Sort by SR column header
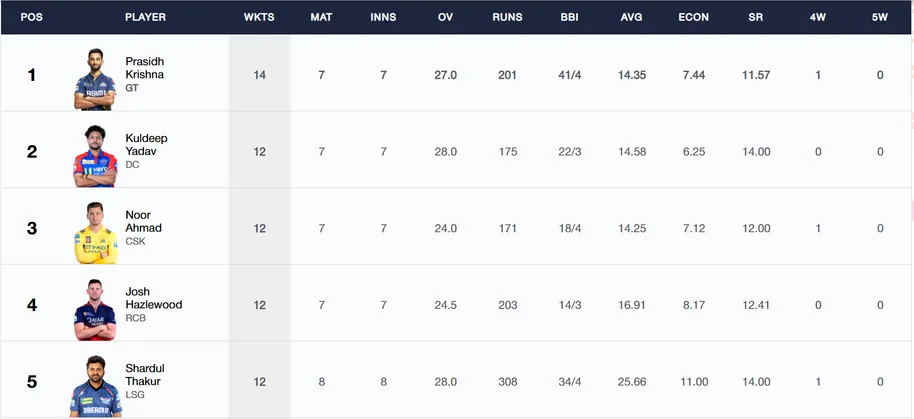 coord(755,17)
